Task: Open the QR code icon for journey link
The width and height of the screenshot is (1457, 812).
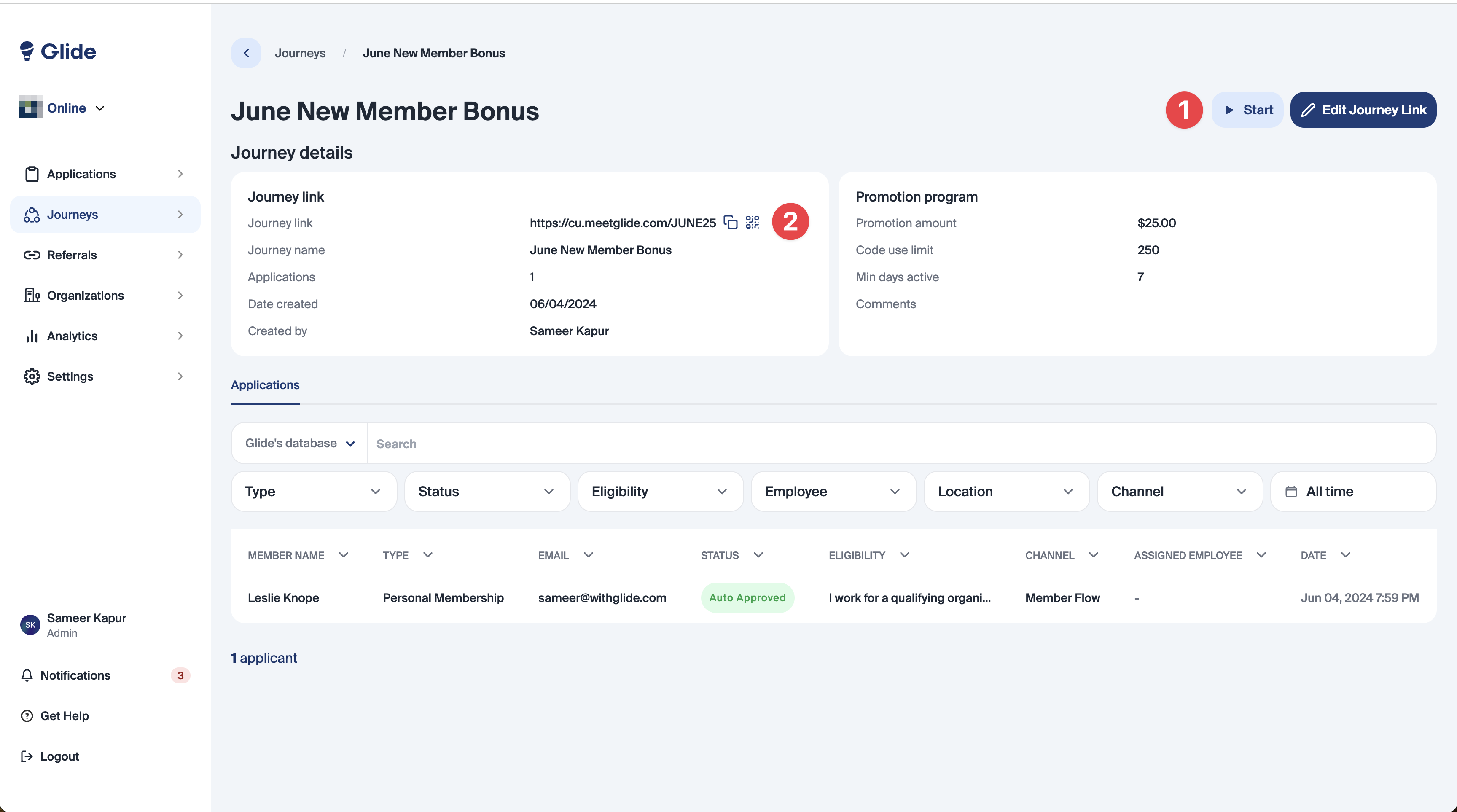Action: pos(752,222)
